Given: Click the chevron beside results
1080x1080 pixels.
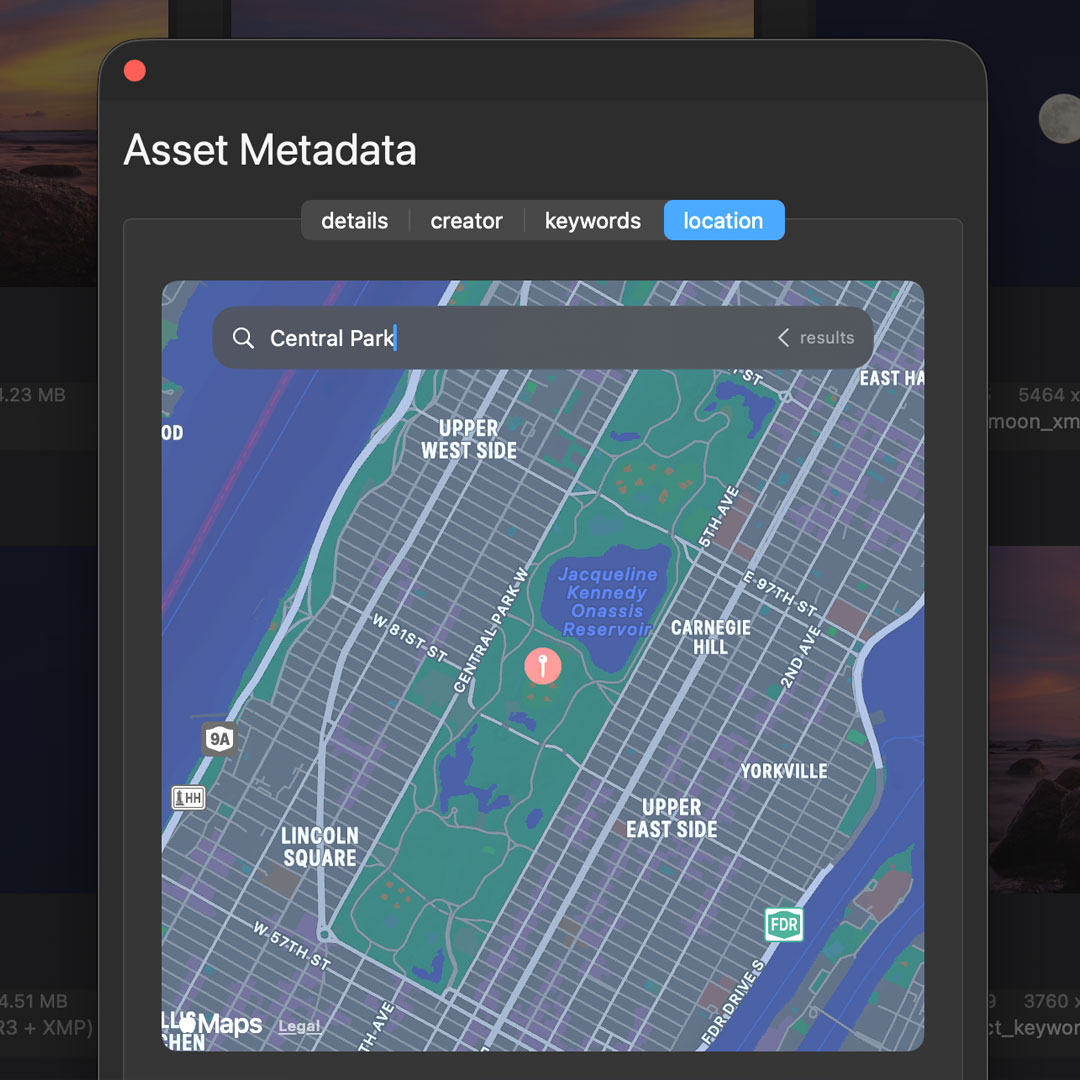Looking at the screenshot, I should (783, 338).
